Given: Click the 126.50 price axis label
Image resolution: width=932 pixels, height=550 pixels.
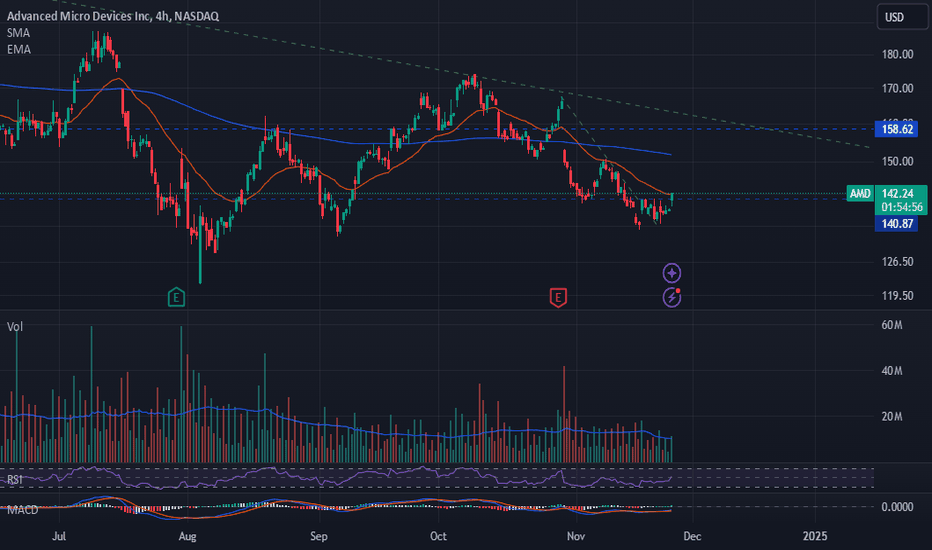Looking at the screenshot, I should pos(898,262).
